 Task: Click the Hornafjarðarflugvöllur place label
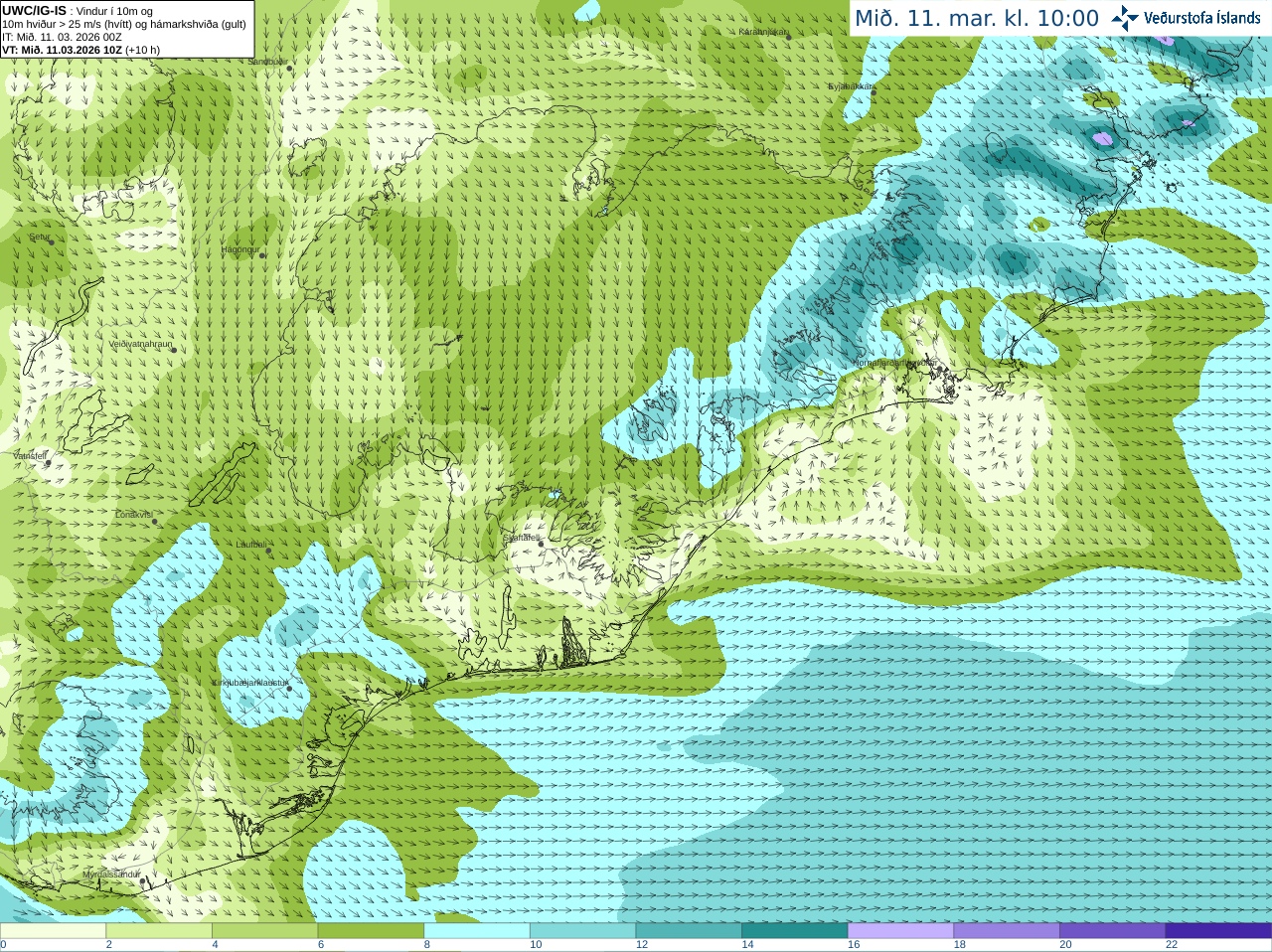click(894, 363)
